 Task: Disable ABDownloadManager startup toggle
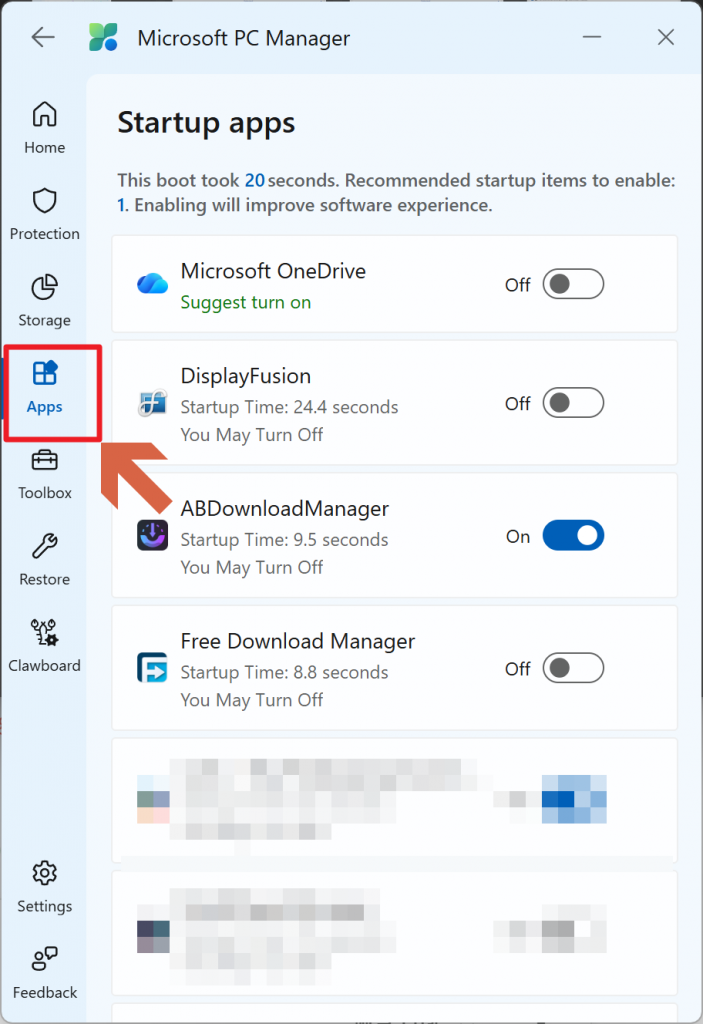(x=573, y=536)
